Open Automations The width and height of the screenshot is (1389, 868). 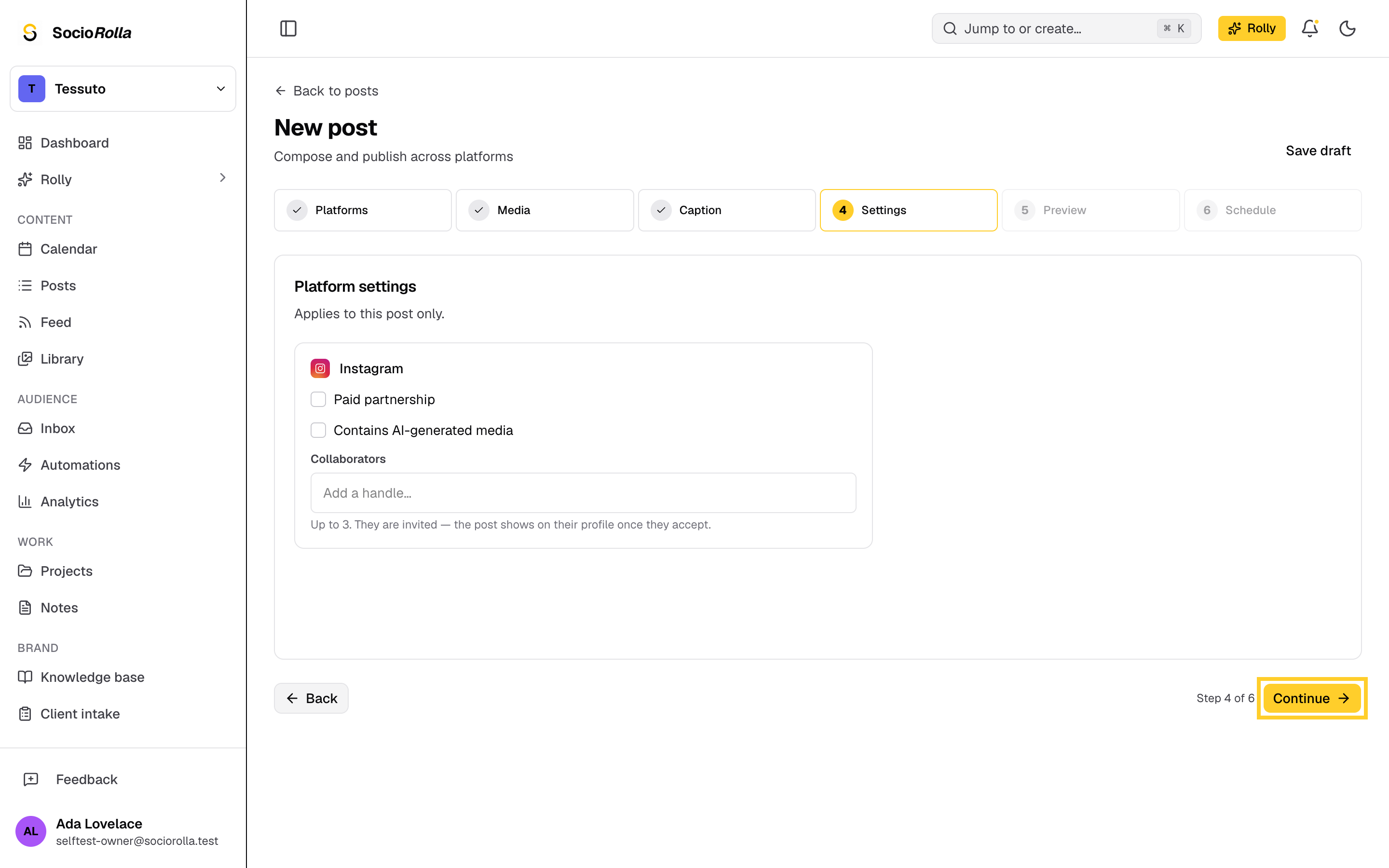[x=123, y=465]
